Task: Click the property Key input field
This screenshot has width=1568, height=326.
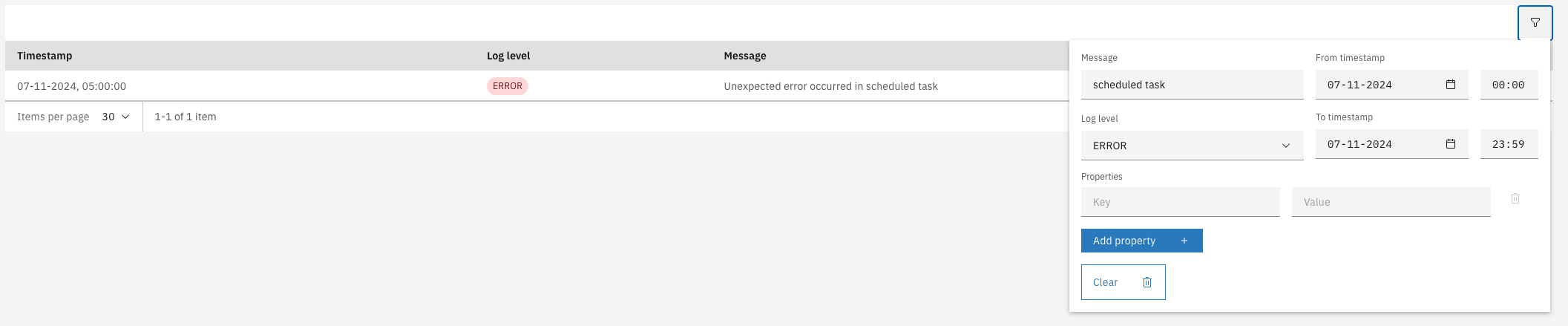Action: coord(1180,202)
